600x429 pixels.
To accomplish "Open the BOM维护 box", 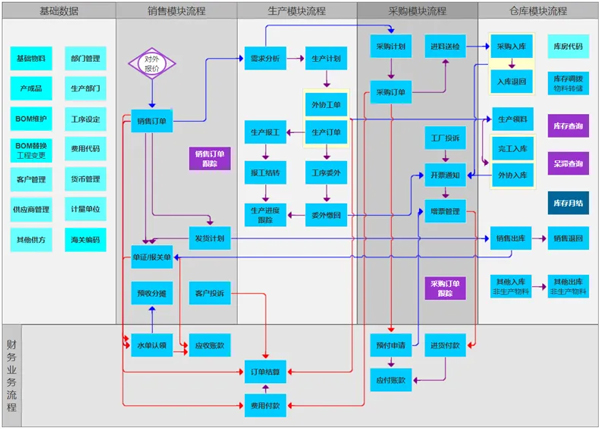I will point(32,119).
